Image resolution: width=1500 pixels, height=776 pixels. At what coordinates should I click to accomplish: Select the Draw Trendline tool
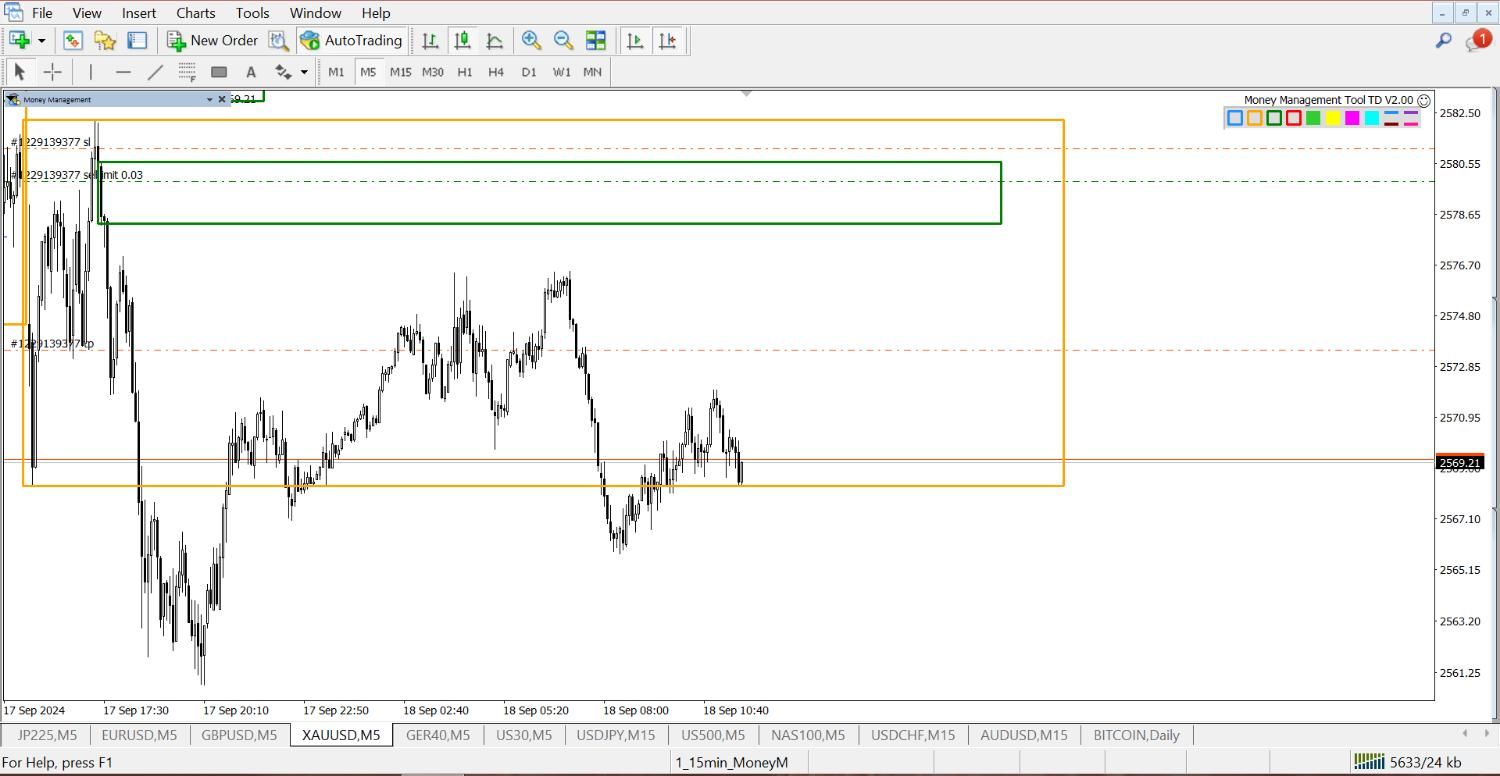[155, 72]
